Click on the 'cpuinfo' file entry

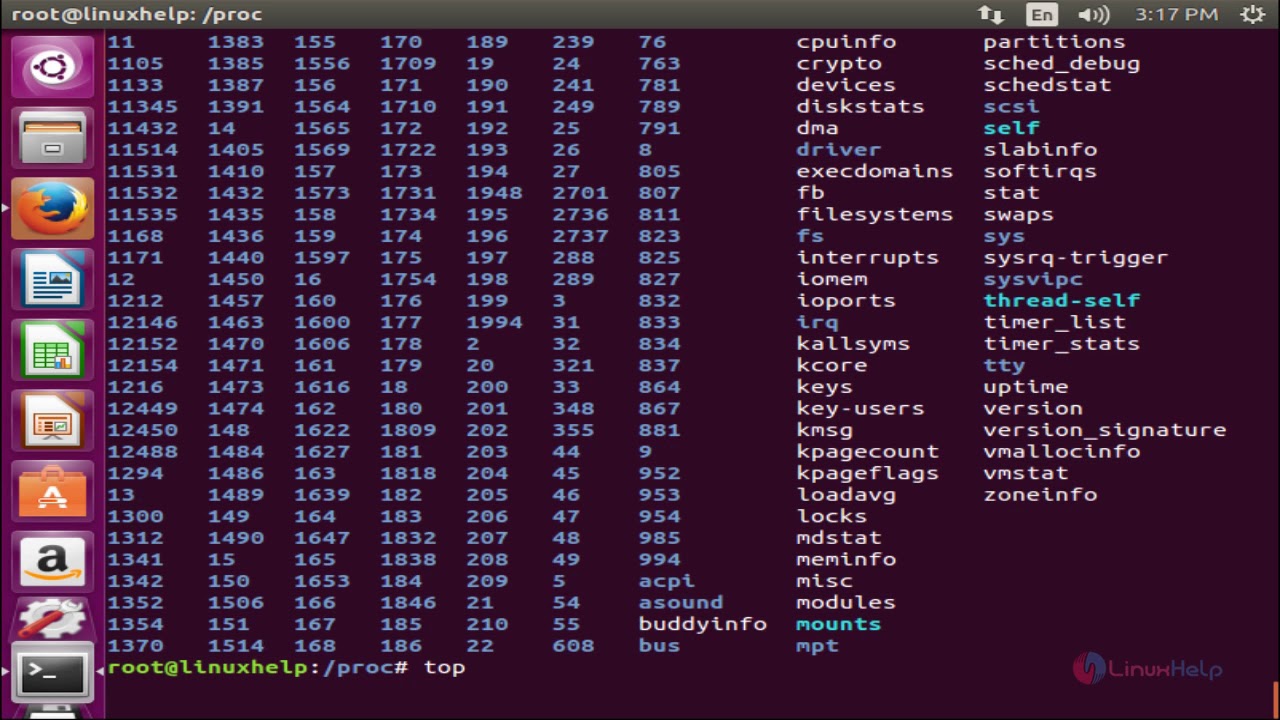coord(846,42)
